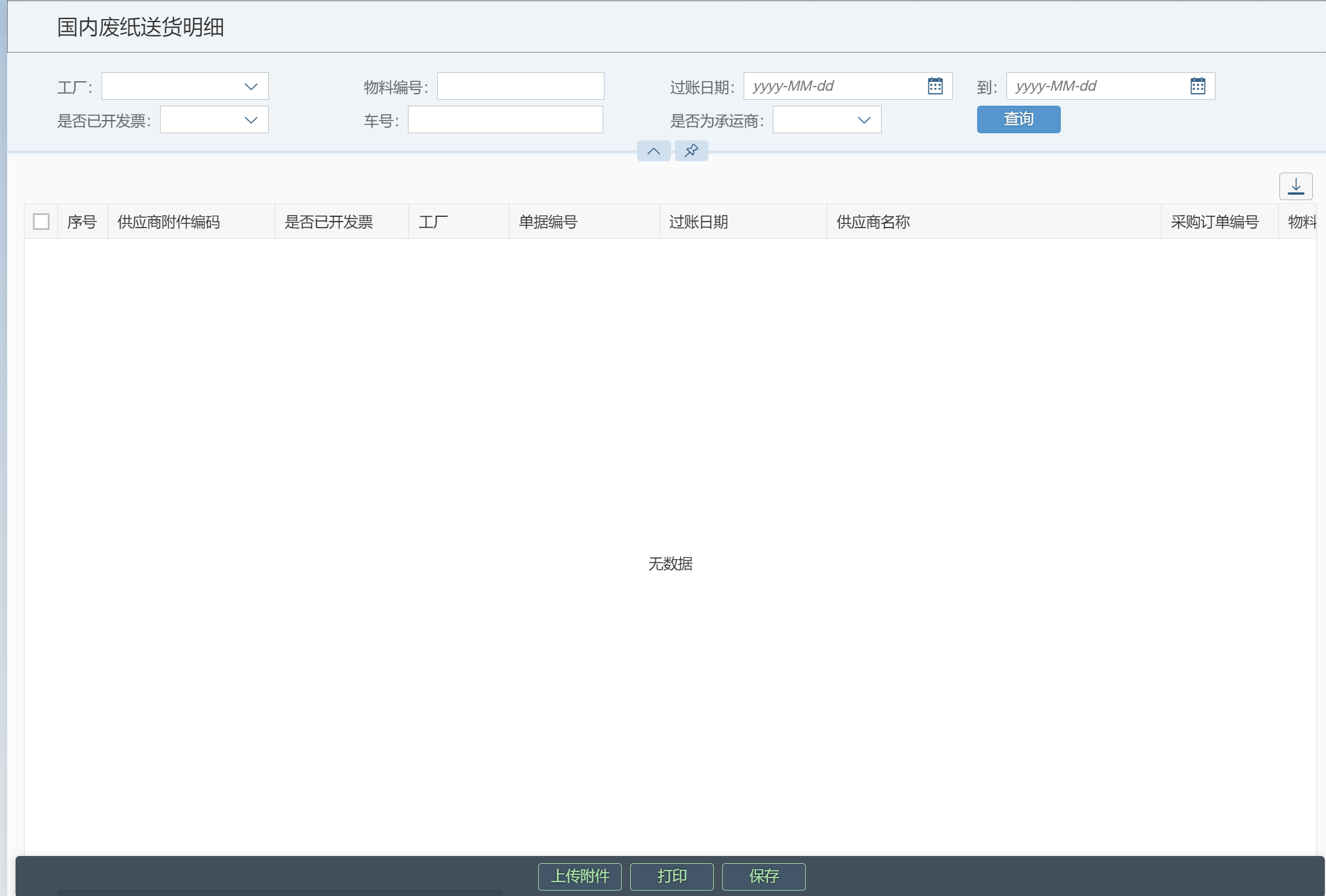Collapse the filter bar with the up chevron

point(654,151)
